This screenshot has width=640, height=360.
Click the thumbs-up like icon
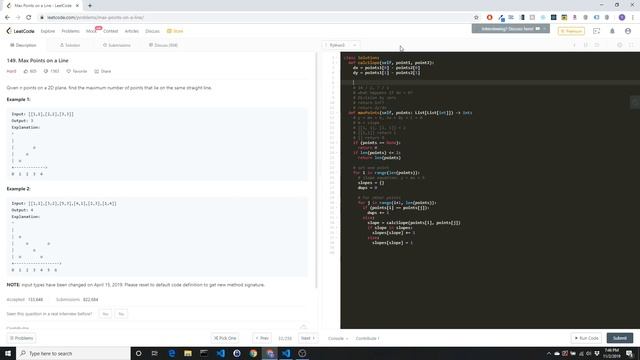click(26, 71)
